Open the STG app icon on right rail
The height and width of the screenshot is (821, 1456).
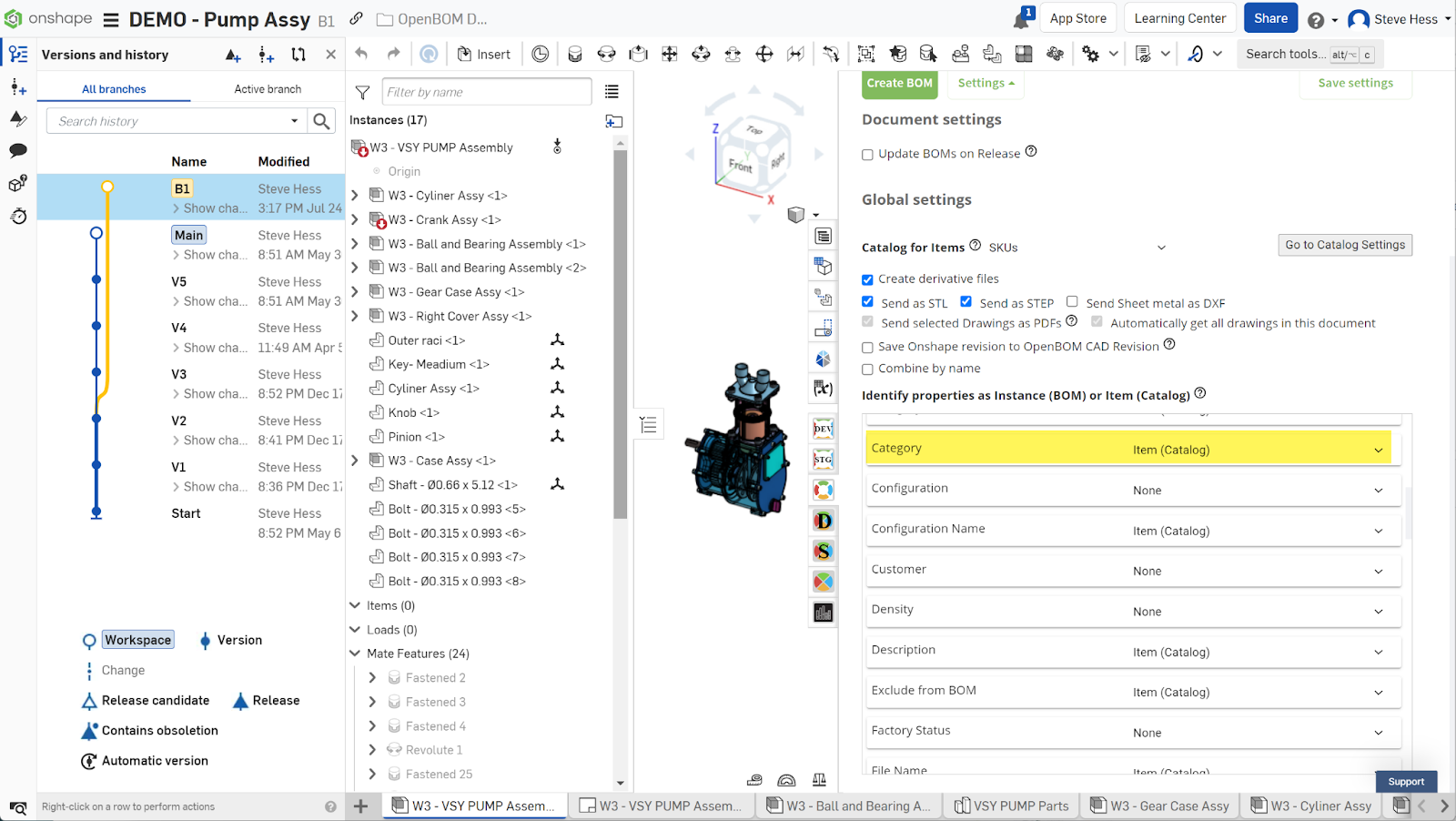(x=824, y=460)
